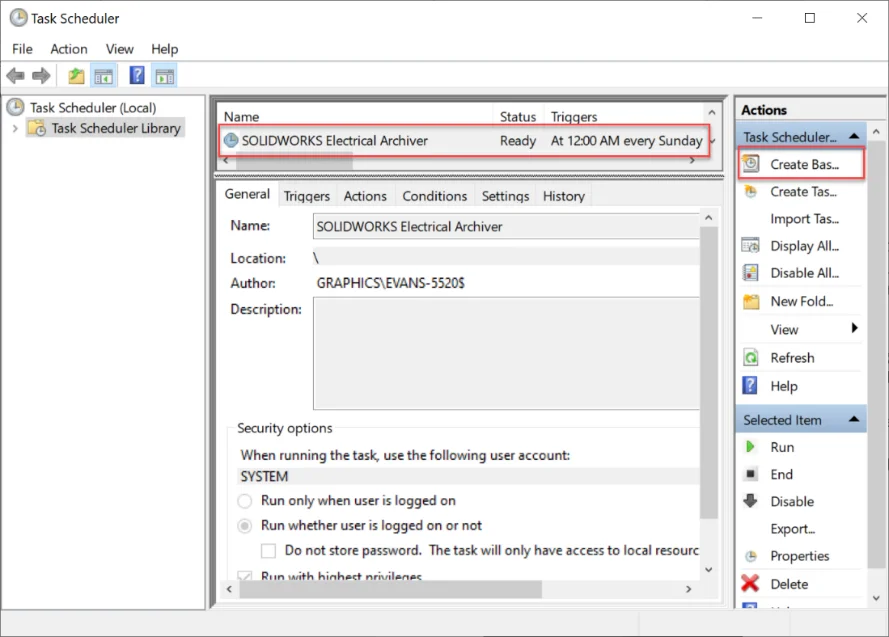Open the Action menu
The width and height of the screenshot is (889, 637).
coord(69,49)
